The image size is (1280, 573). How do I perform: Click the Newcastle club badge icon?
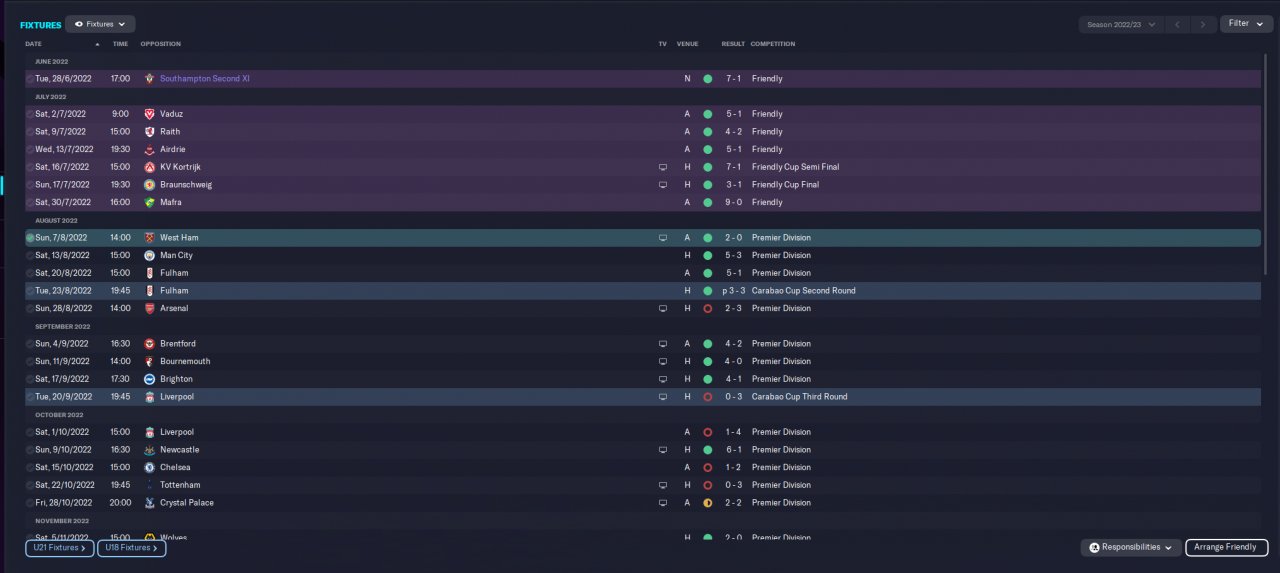(x=149, y=450)
